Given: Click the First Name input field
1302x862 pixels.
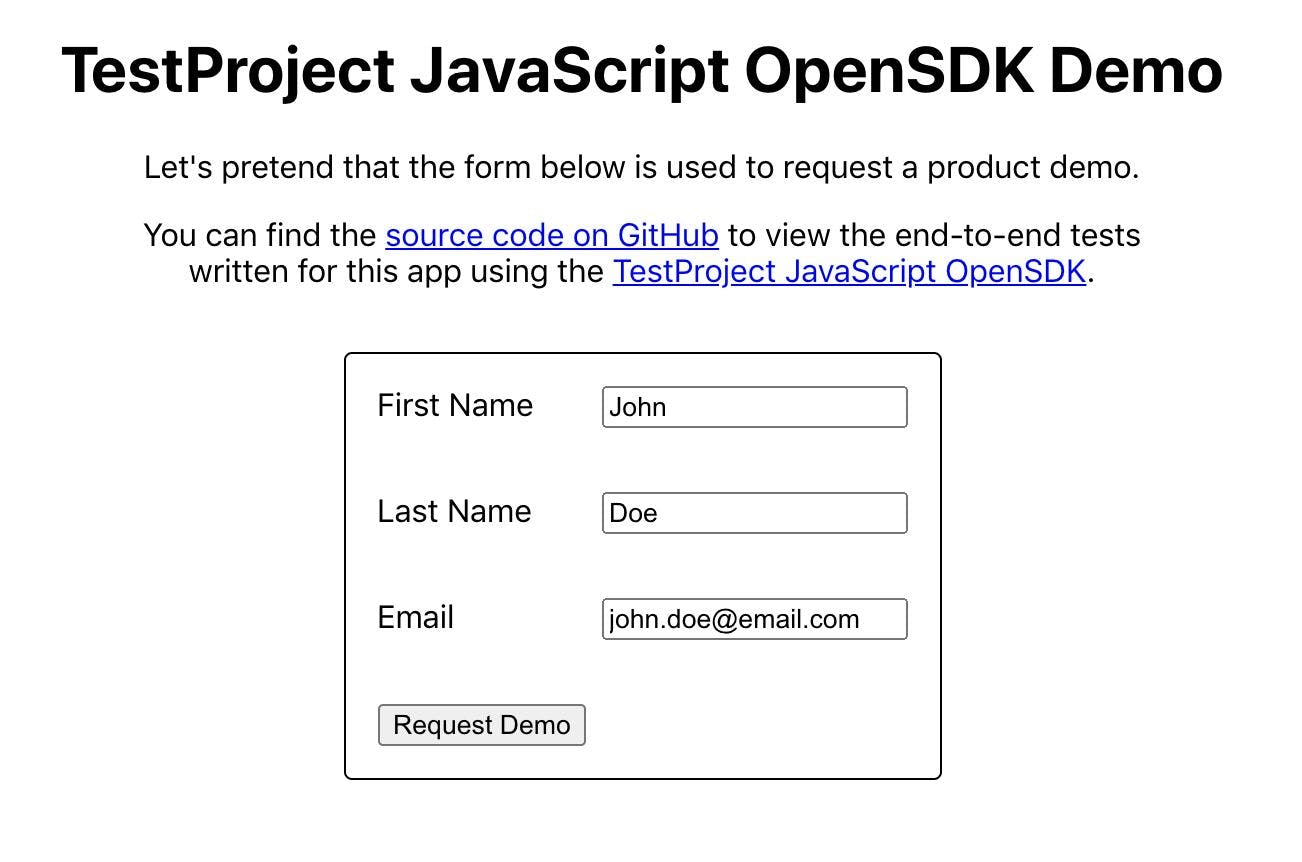Looking at the screenshot, I should point(754,407).
